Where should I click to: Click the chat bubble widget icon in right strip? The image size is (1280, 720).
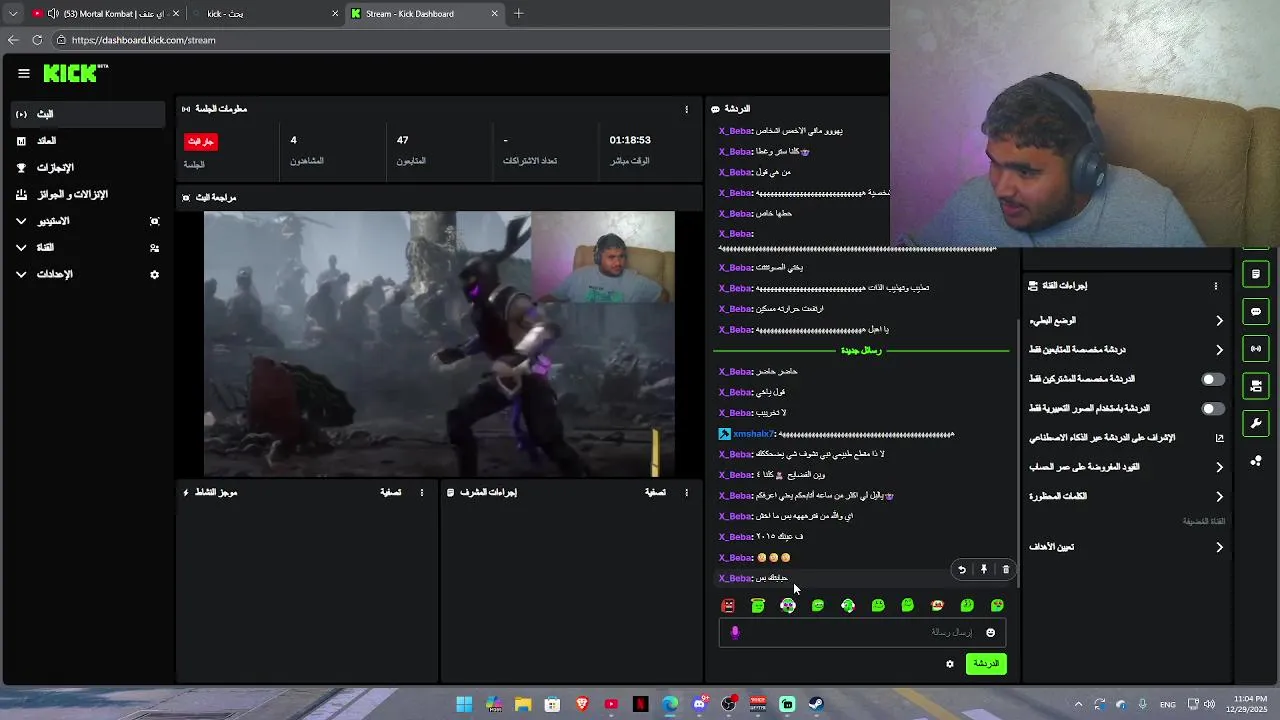pyautogui.click(x=1256, y=311)
